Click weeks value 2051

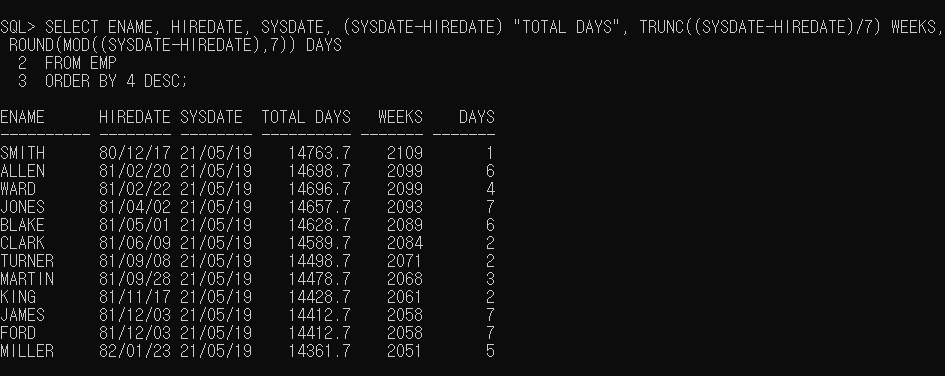click(x=405, y=351)
